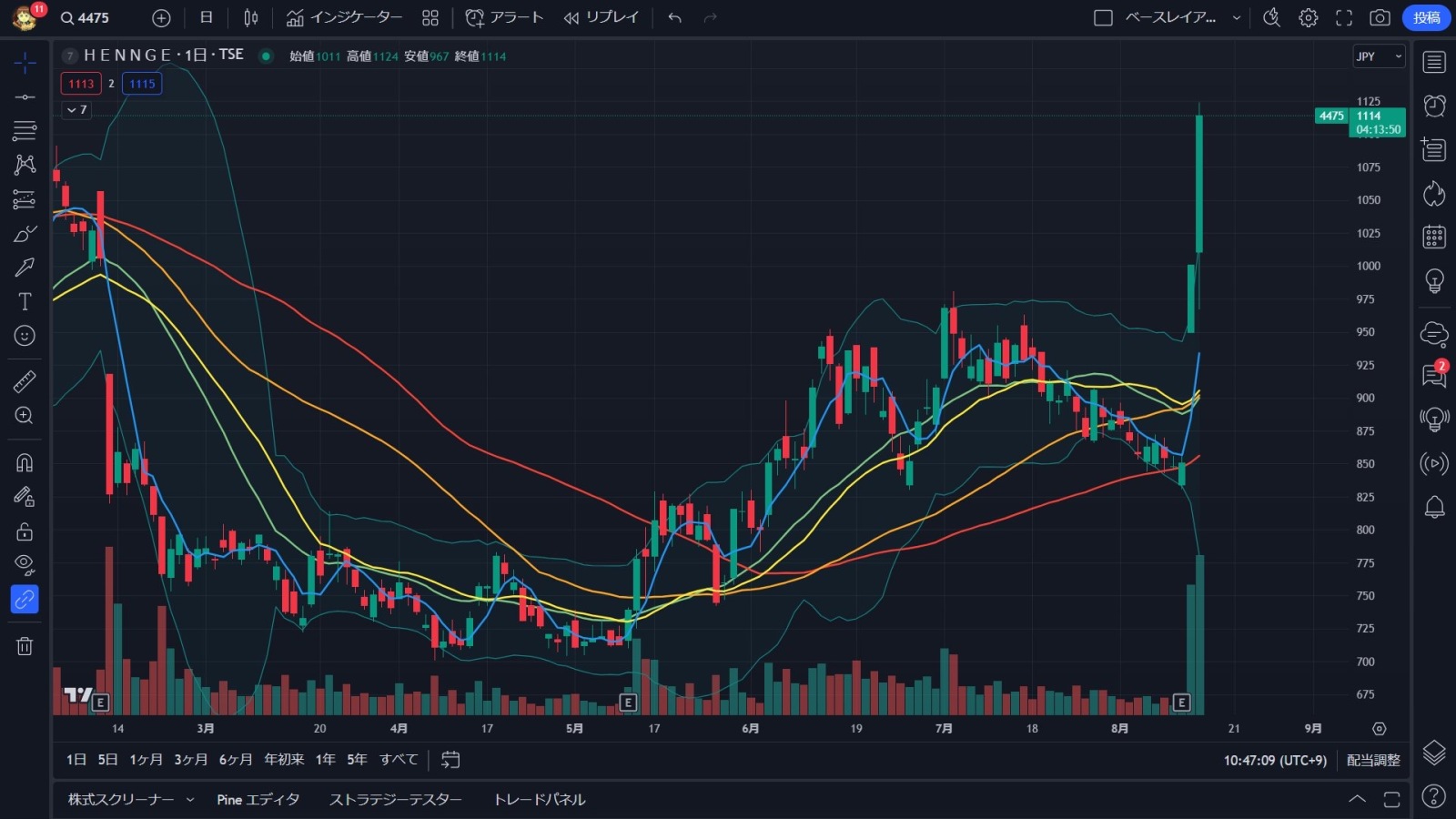Expand the 株式スクリーナー dropdown arrow
The image size is (1456, 819).
point(190,800)
